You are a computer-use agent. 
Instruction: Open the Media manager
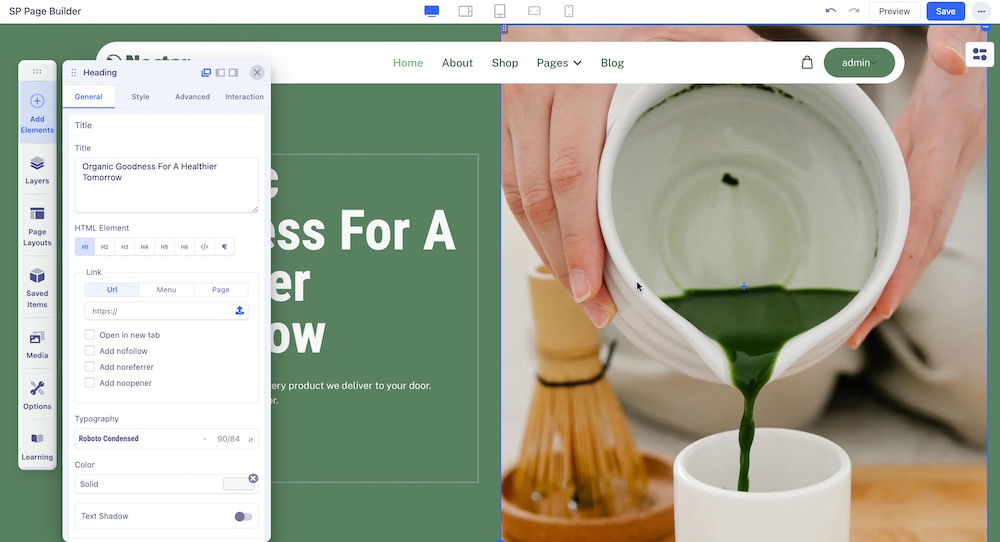(x=37, y=344)
